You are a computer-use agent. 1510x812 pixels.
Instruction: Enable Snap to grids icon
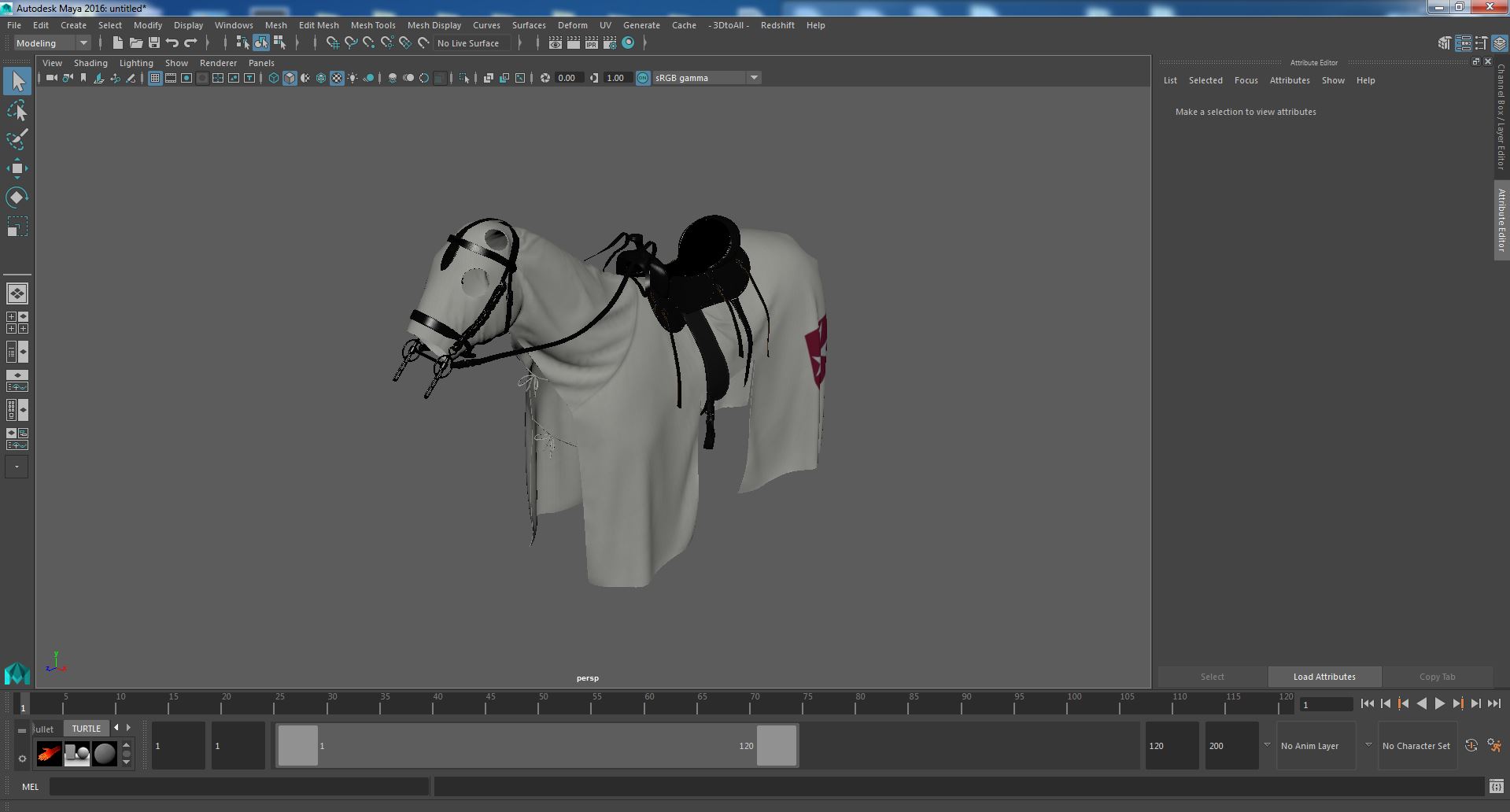click(332, 43)
